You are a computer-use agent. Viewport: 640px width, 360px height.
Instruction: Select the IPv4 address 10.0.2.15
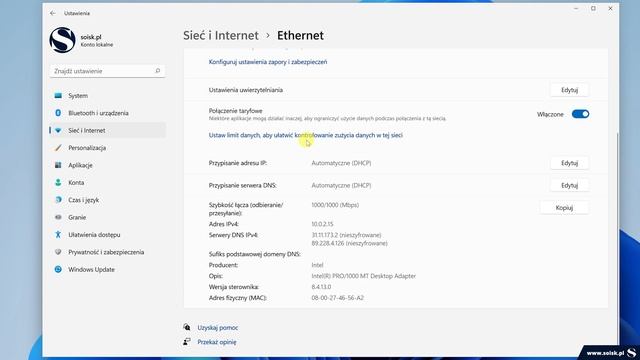click(322, 224)
